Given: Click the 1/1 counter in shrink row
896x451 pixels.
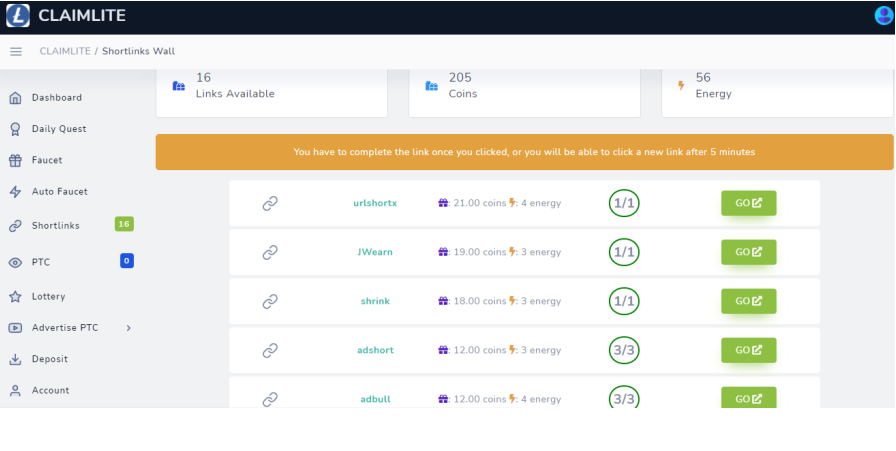Looking at the screenshot, I should (x=624, y=302).
